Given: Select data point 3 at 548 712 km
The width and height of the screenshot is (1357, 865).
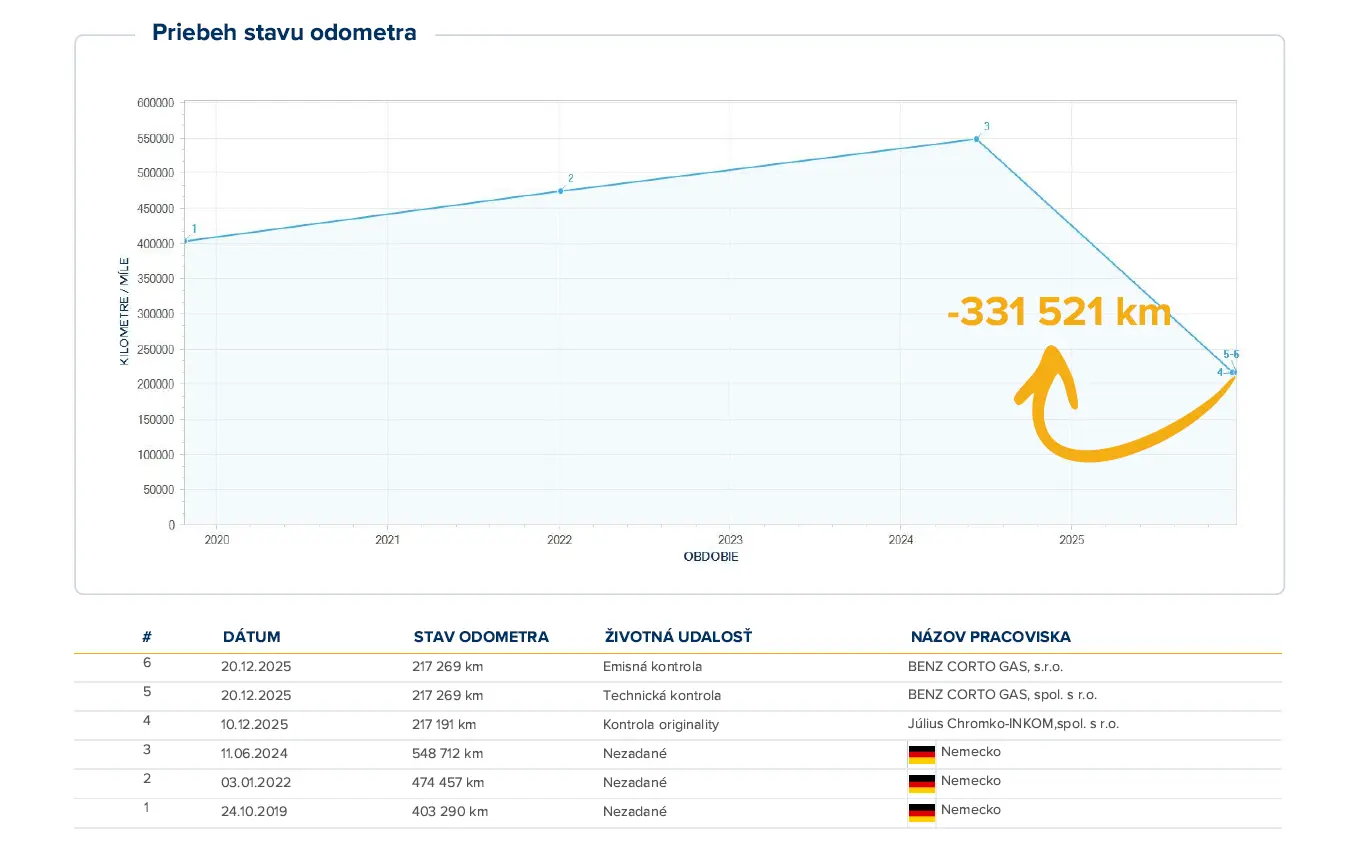Looking at the screenshot, I should [977, 138].
